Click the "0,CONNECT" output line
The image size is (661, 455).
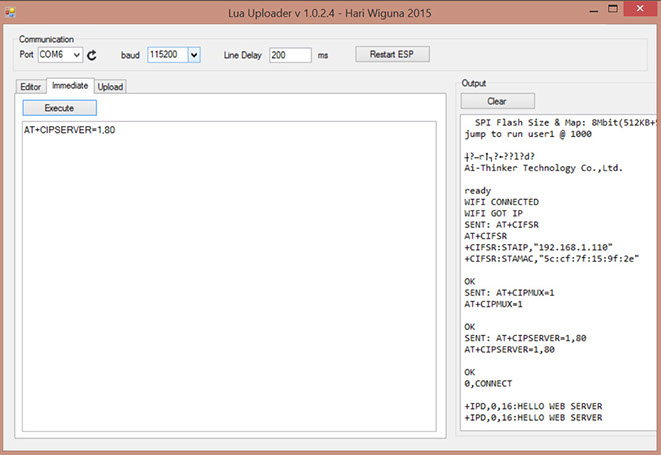[488, 384]
